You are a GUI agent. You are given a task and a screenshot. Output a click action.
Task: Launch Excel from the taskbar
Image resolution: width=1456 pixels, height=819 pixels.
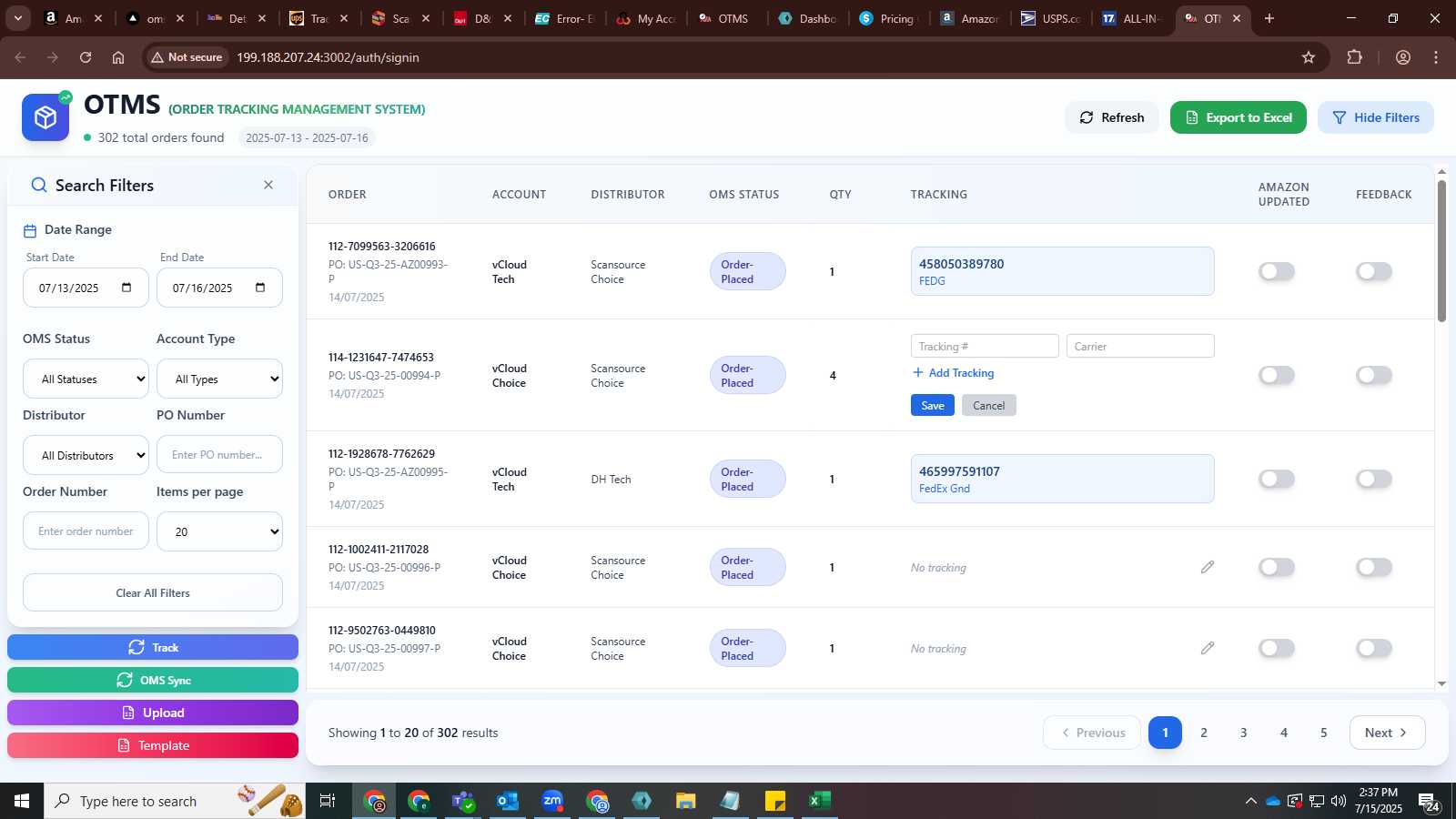(x=819, y=801)
